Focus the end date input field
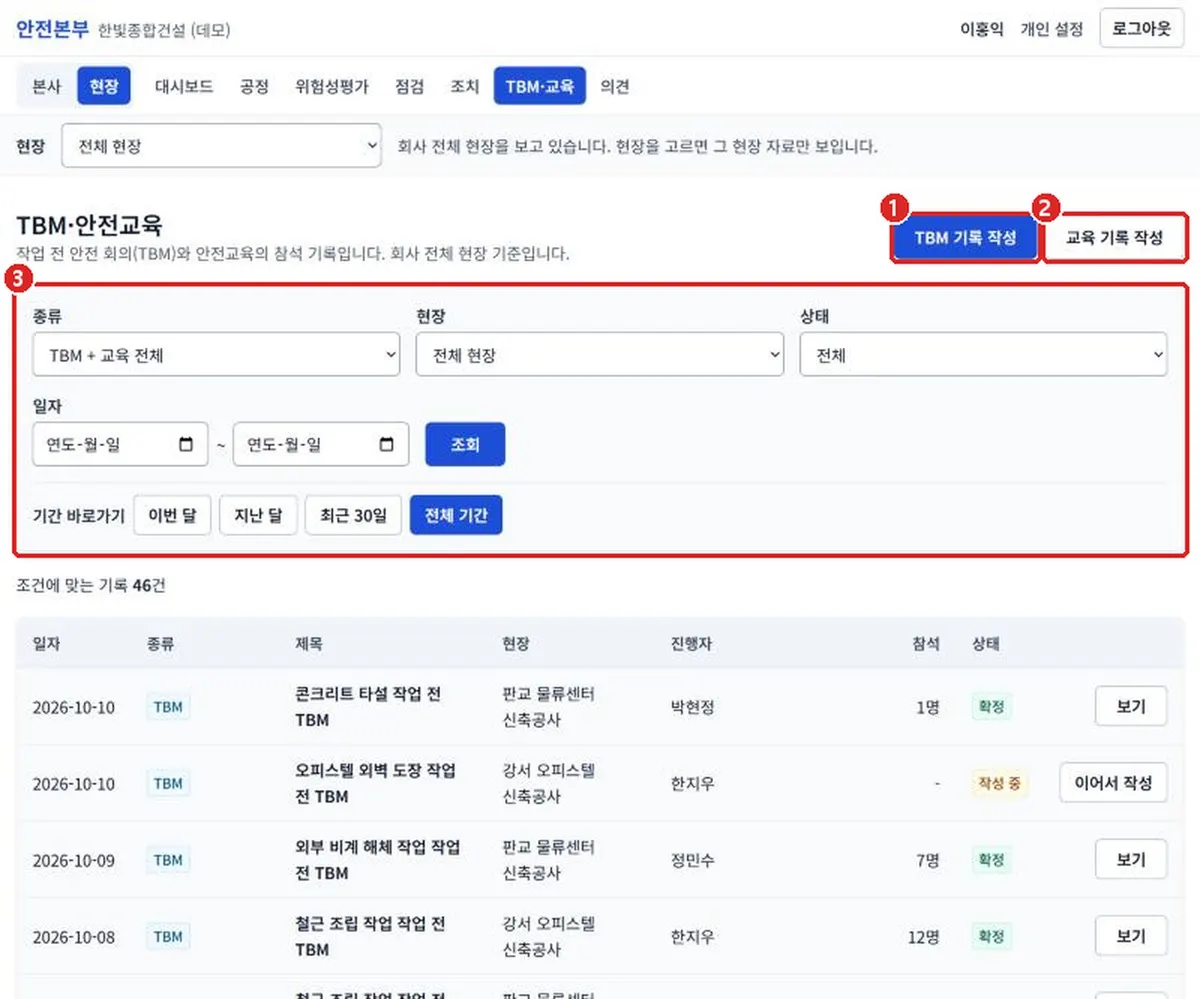This screenshot has width=1200, height=999. pyautogui.click(x=321, y=445)
